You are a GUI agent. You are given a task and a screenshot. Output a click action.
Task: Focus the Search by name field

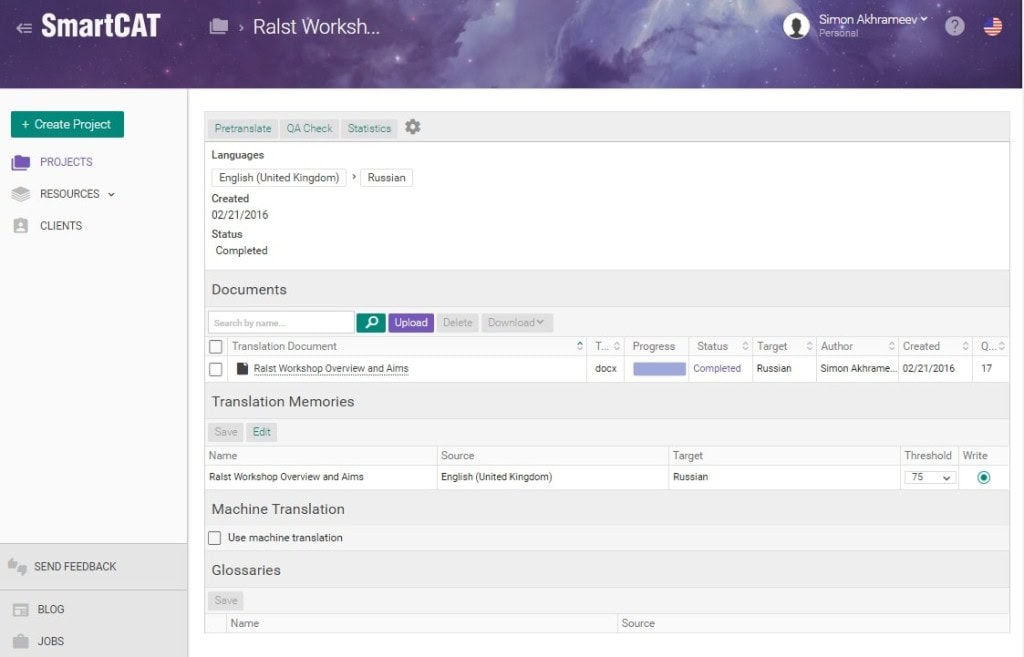point(281,323)
